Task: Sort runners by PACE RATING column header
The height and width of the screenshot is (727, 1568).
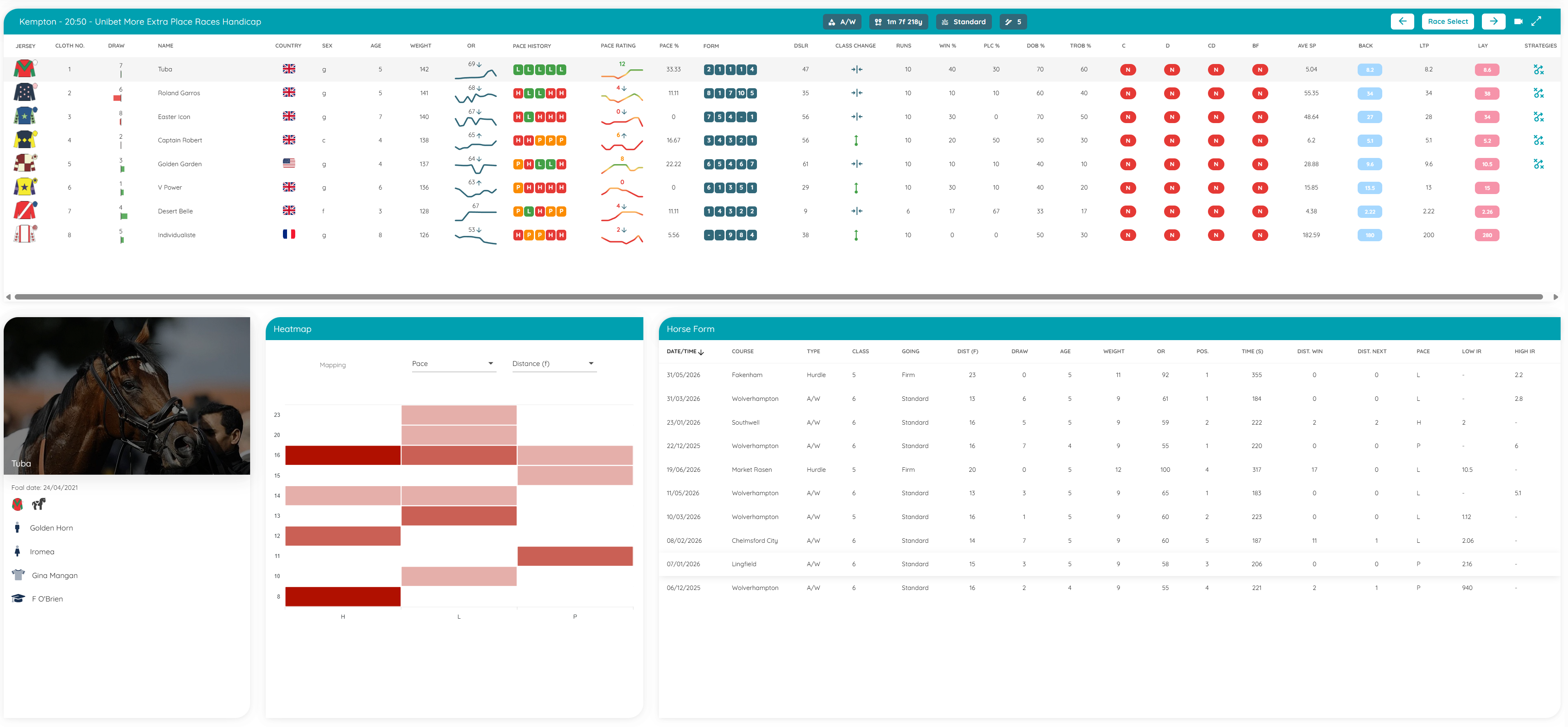Action: 618,46
